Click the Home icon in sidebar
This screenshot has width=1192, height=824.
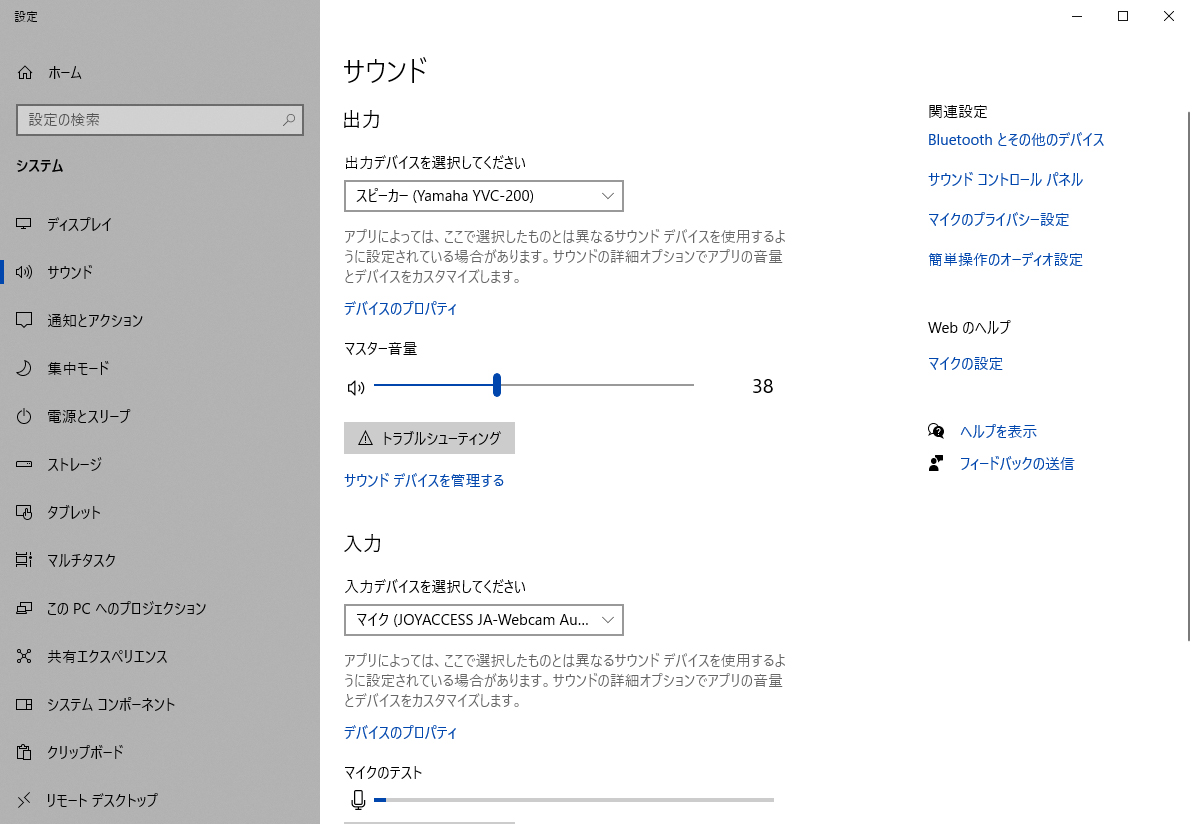tap(25, 73)
